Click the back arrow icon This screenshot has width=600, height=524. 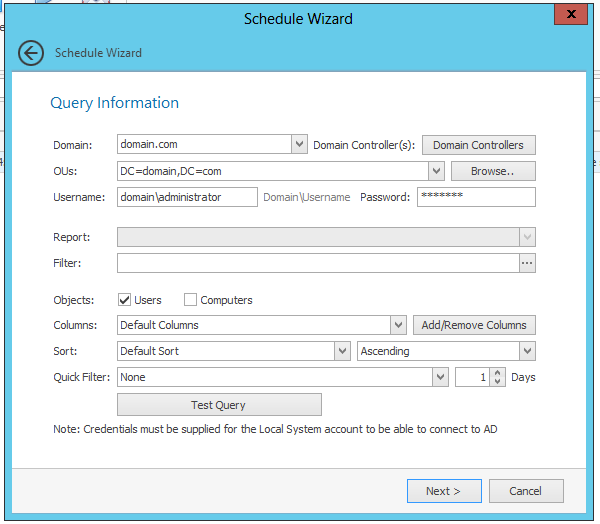coord(32,53)
